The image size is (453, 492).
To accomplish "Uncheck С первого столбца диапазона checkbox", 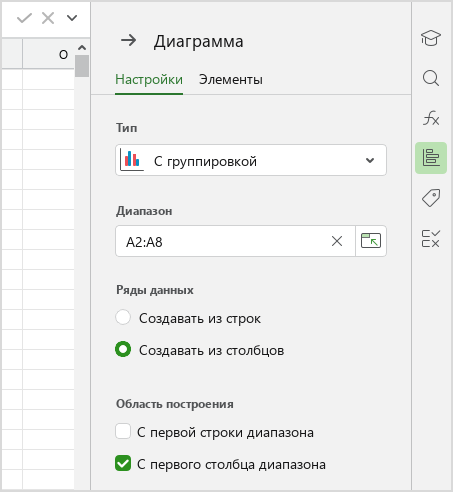I will [x=123, y=463].
